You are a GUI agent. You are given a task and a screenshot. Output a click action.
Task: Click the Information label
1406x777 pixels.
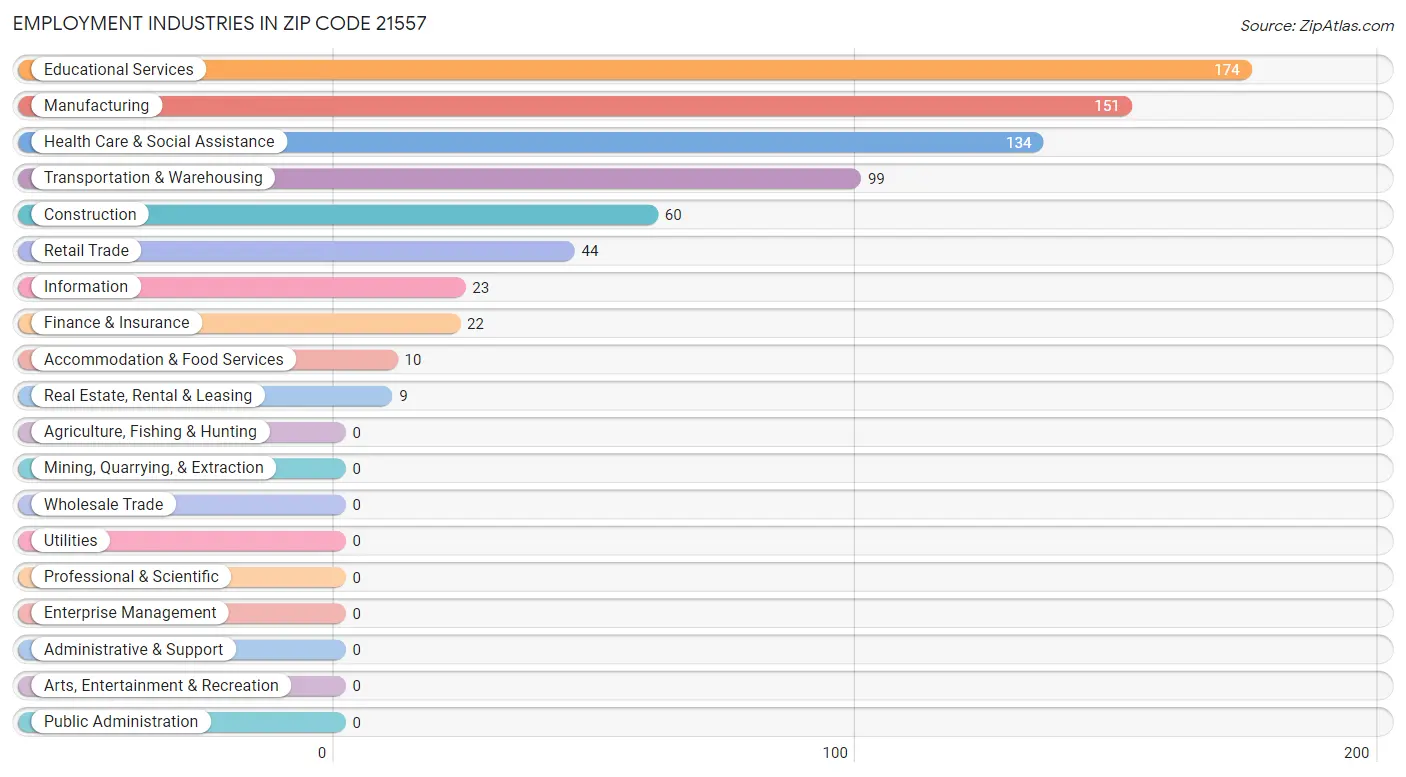click(86, 287)
